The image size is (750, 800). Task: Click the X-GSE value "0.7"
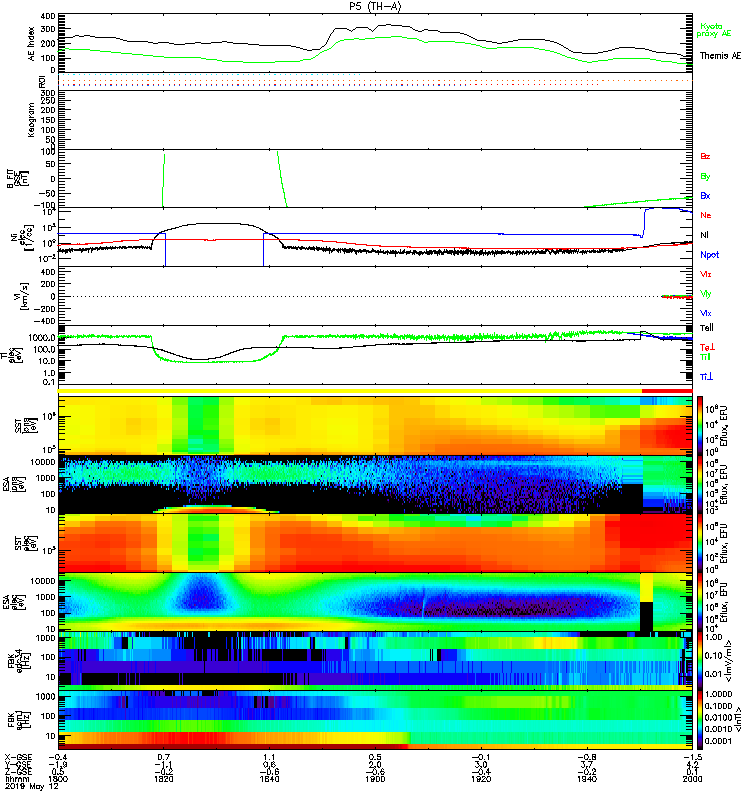coord(164,757)
